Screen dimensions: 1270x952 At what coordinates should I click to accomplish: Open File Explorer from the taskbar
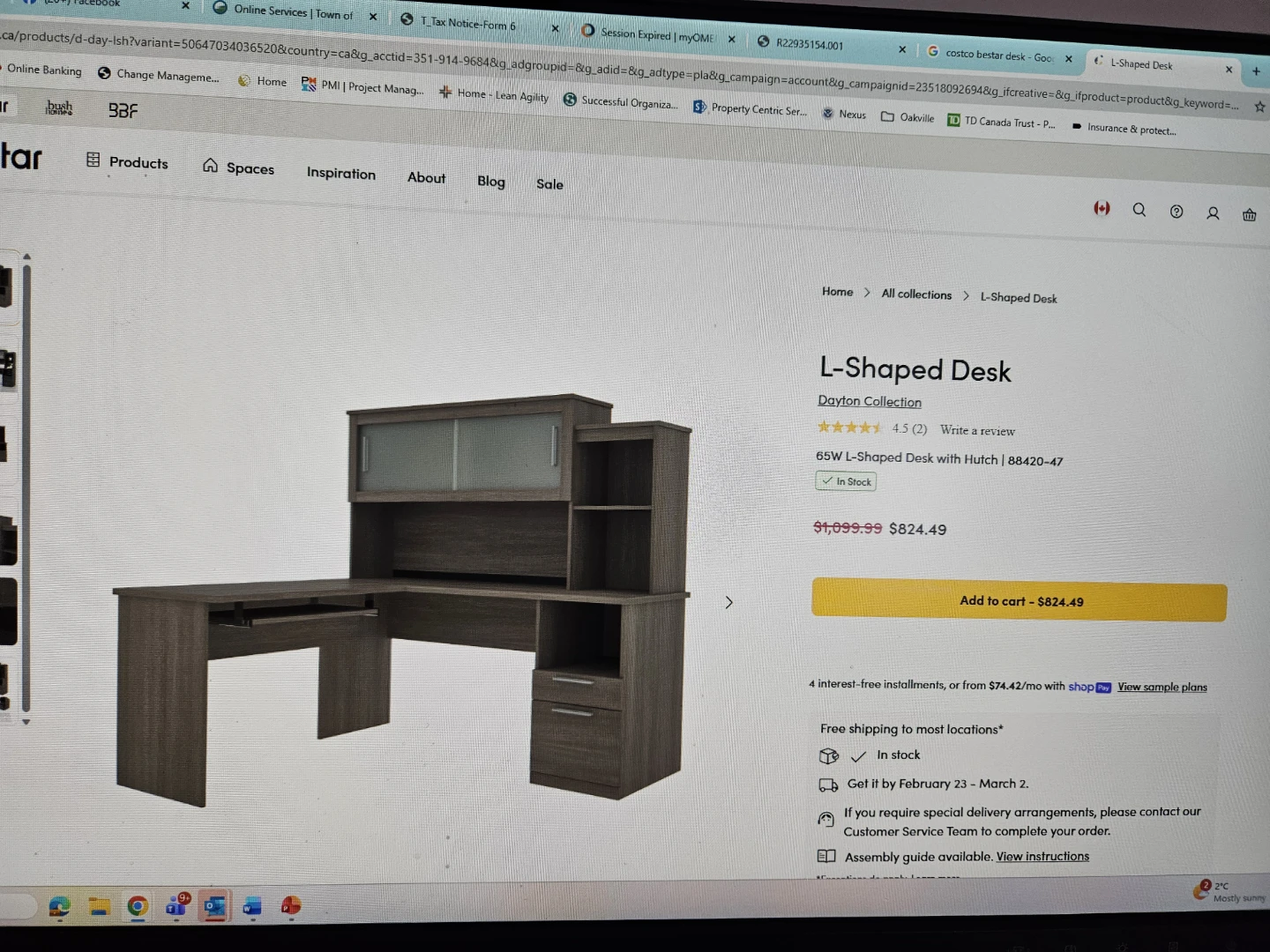pos(99,906)
